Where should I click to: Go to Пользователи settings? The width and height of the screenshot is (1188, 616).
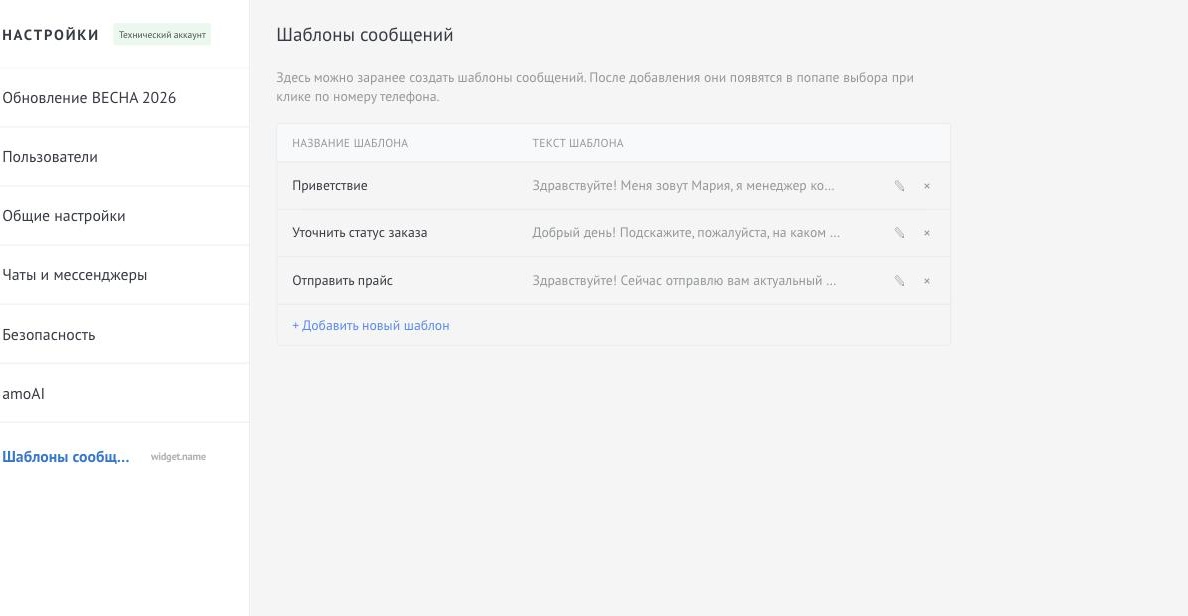click(x=50, y=157)
